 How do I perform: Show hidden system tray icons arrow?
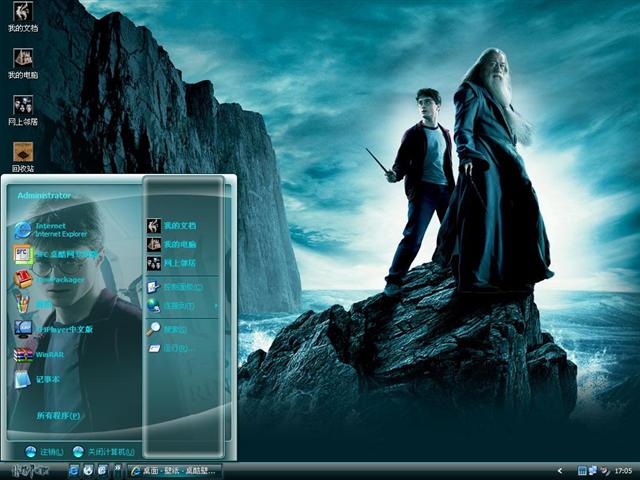click(x=560, y=470)
